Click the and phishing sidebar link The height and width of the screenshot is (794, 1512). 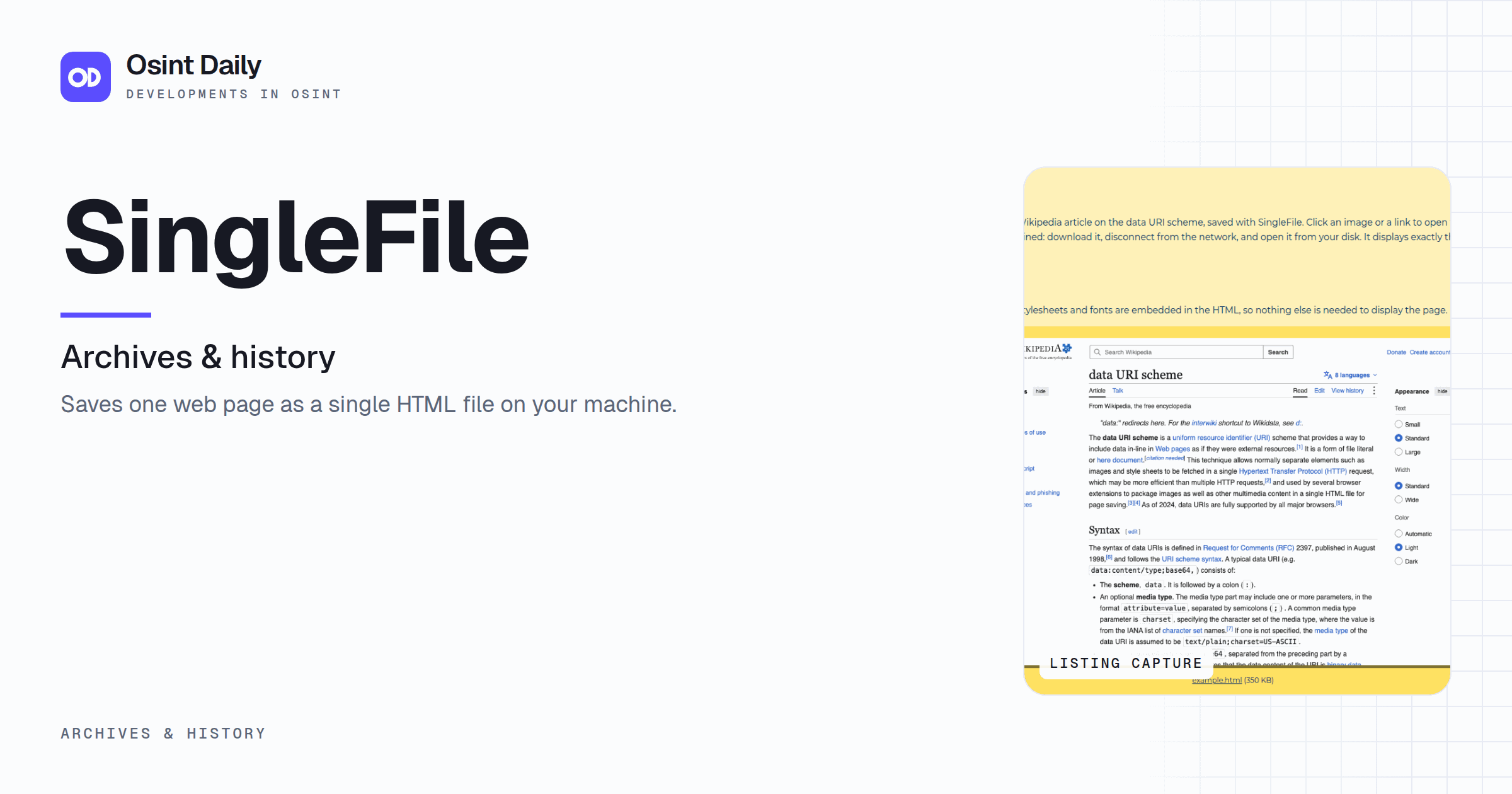tap(1043, 493)
